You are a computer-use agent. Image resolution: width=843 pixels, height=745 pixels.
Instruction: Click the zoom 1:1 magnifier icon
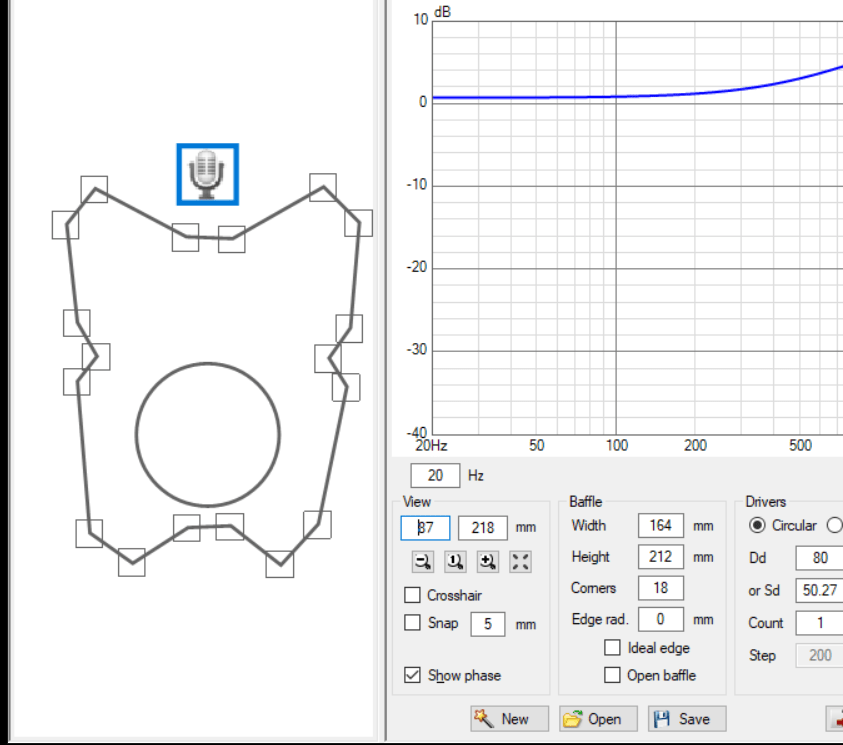tap(455, 562)
